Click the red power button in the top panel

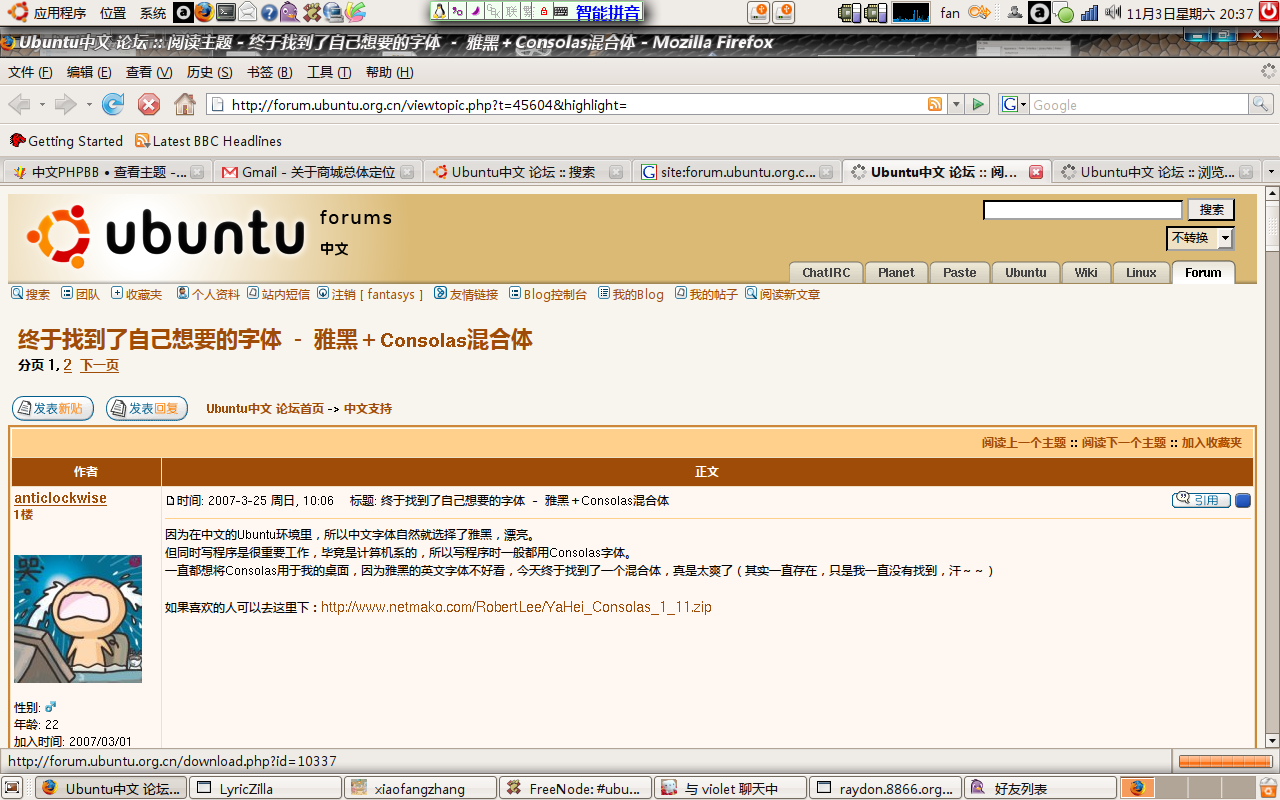(x=1269, y=12)
